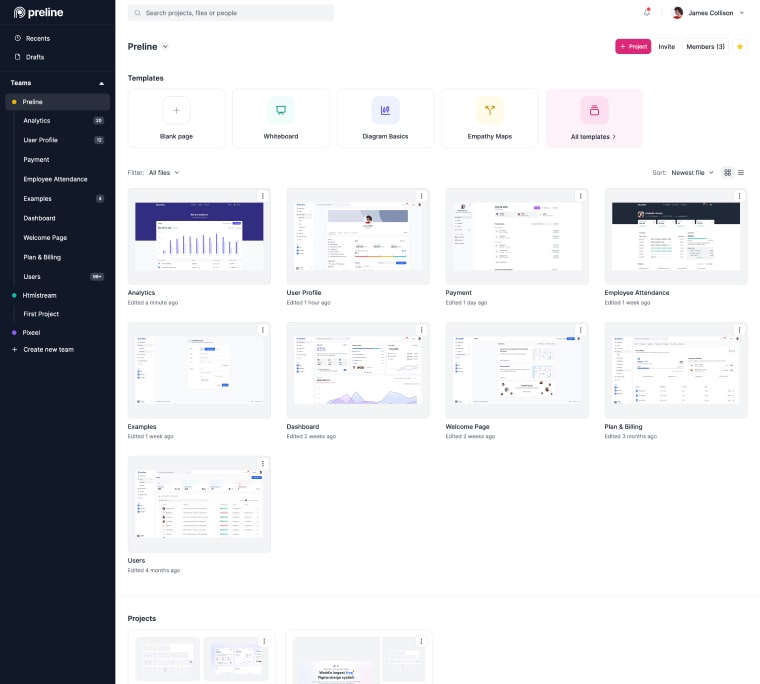The width and height of the screenshot is (760, 684).
Task: Click the Invite button
Action: [x=666, y=47]
